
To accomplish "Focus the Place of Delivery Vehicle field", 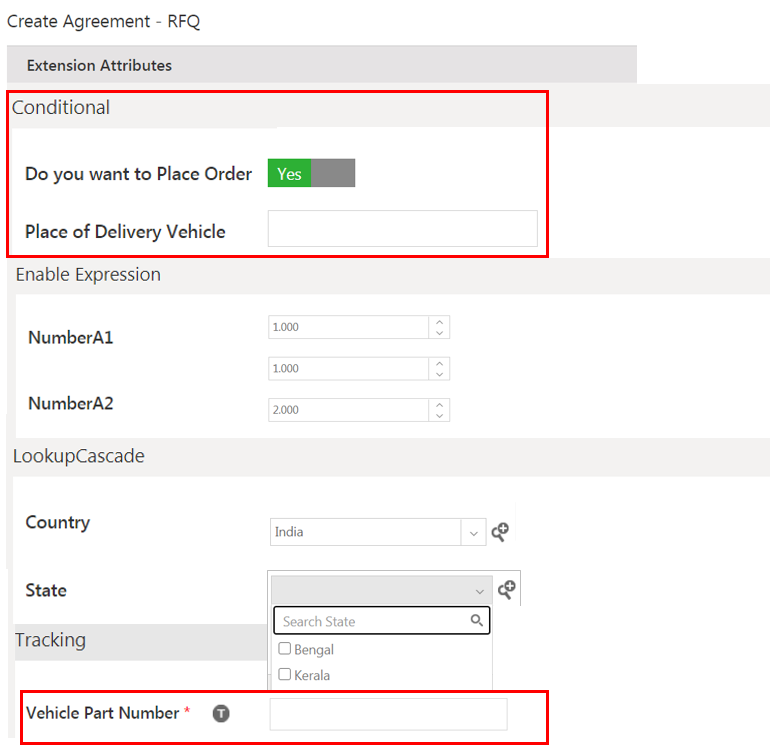I will pyautogui.click(x=402, y=229).
